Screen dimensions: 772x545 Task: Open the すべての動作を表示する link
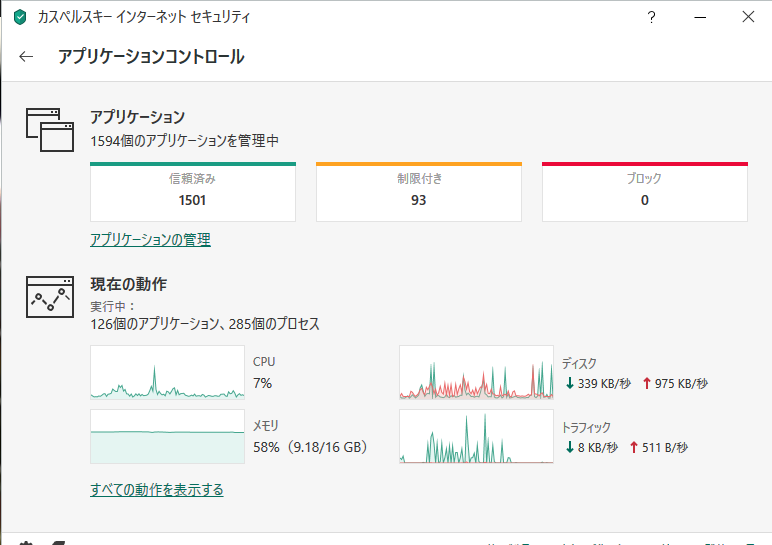tap(157, 490)
